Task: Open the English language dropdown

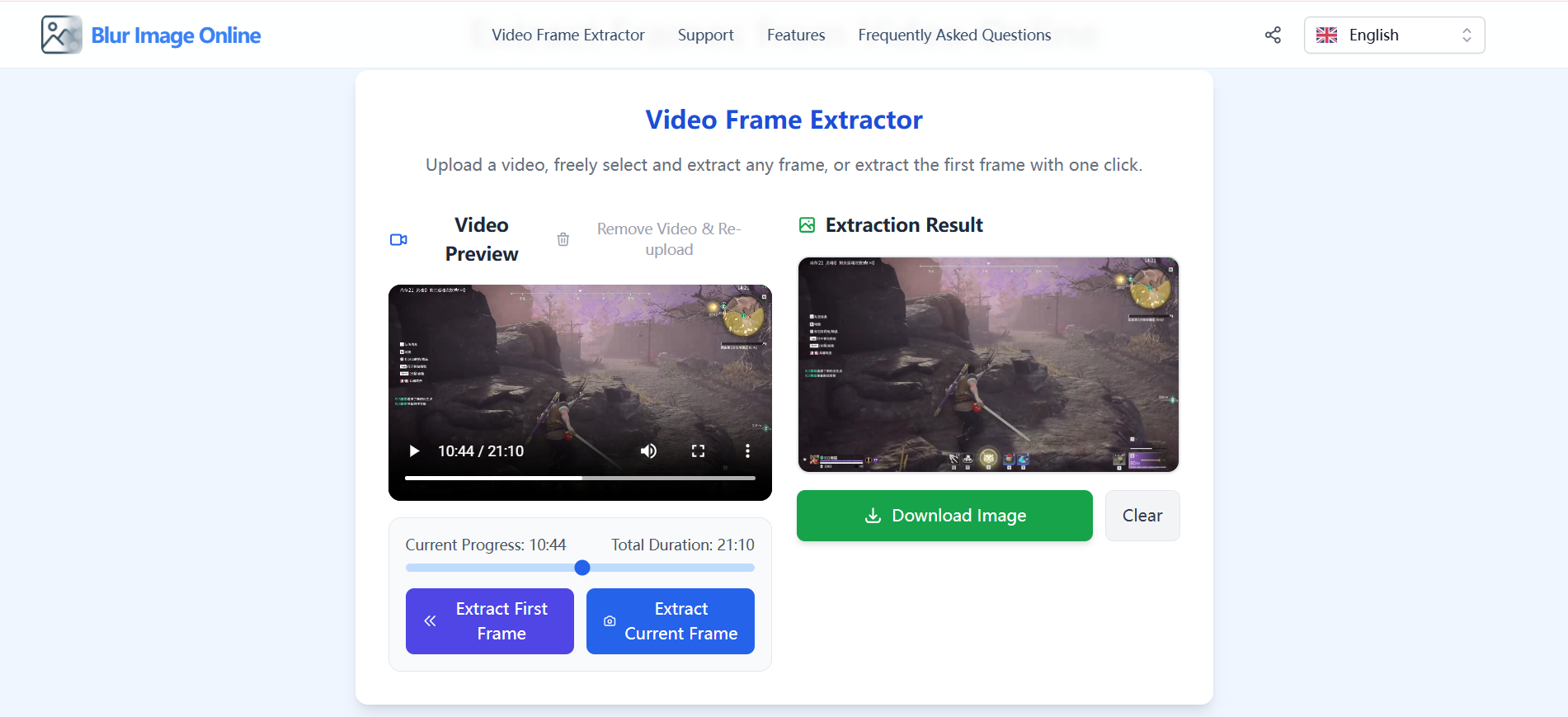Action: click(x=1394, y=35)
